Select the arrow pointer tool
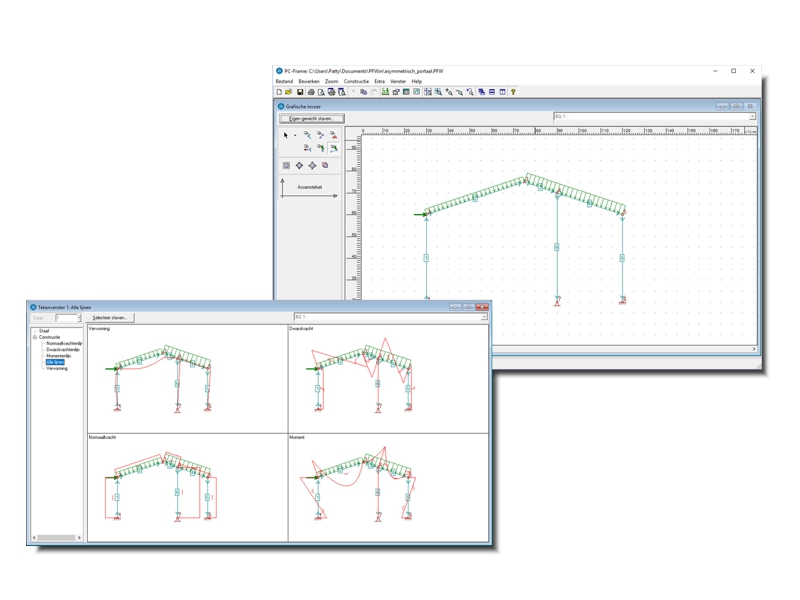 tap(285, 135)
